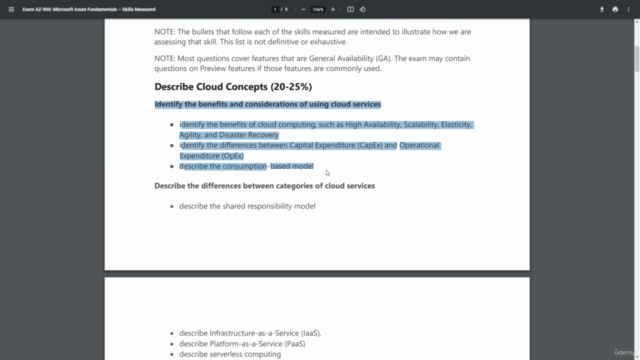Click the vertical scrollbar thumb

636,59
